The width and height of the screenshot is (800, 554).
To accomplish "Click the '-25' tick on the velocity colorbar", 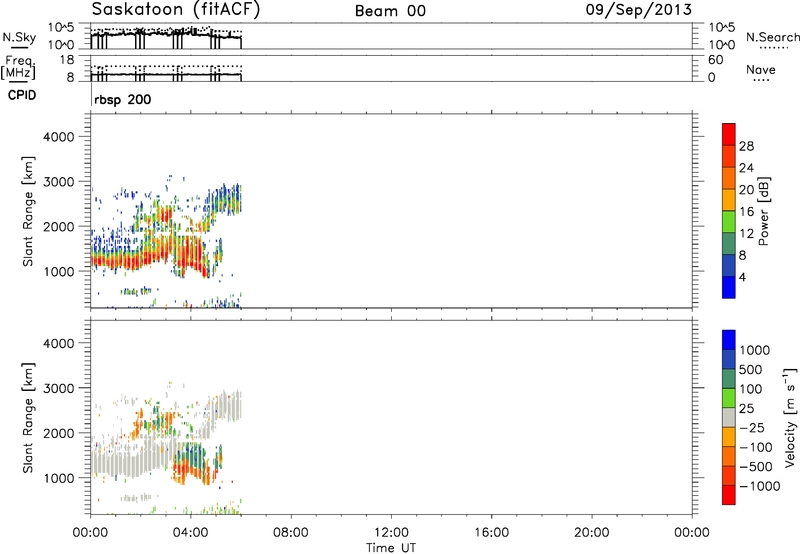I will [752, 427].
